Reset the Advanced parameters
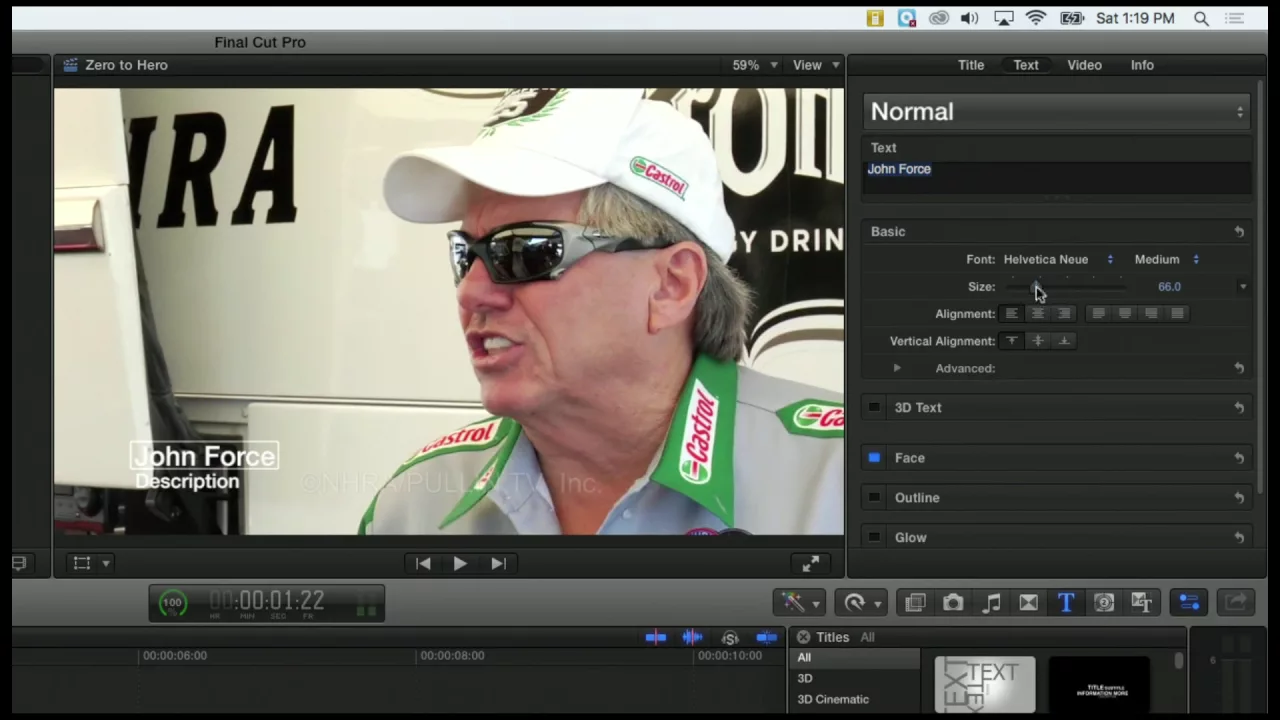 click(1239, 368)
